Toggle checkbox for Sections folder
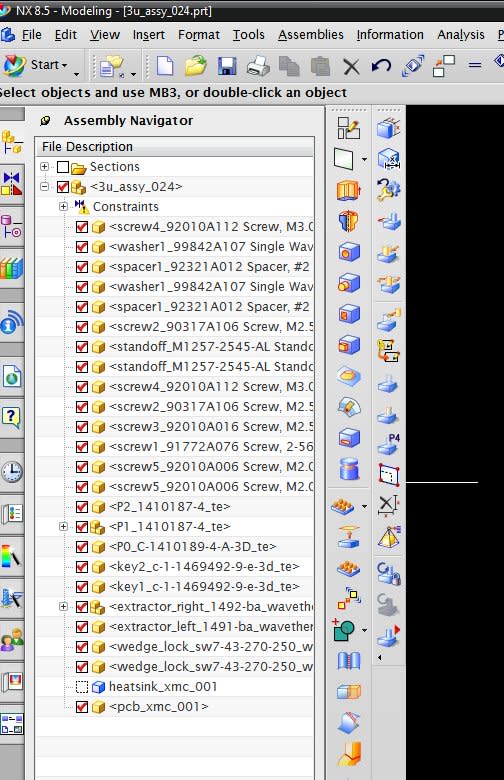 point(63,167)
